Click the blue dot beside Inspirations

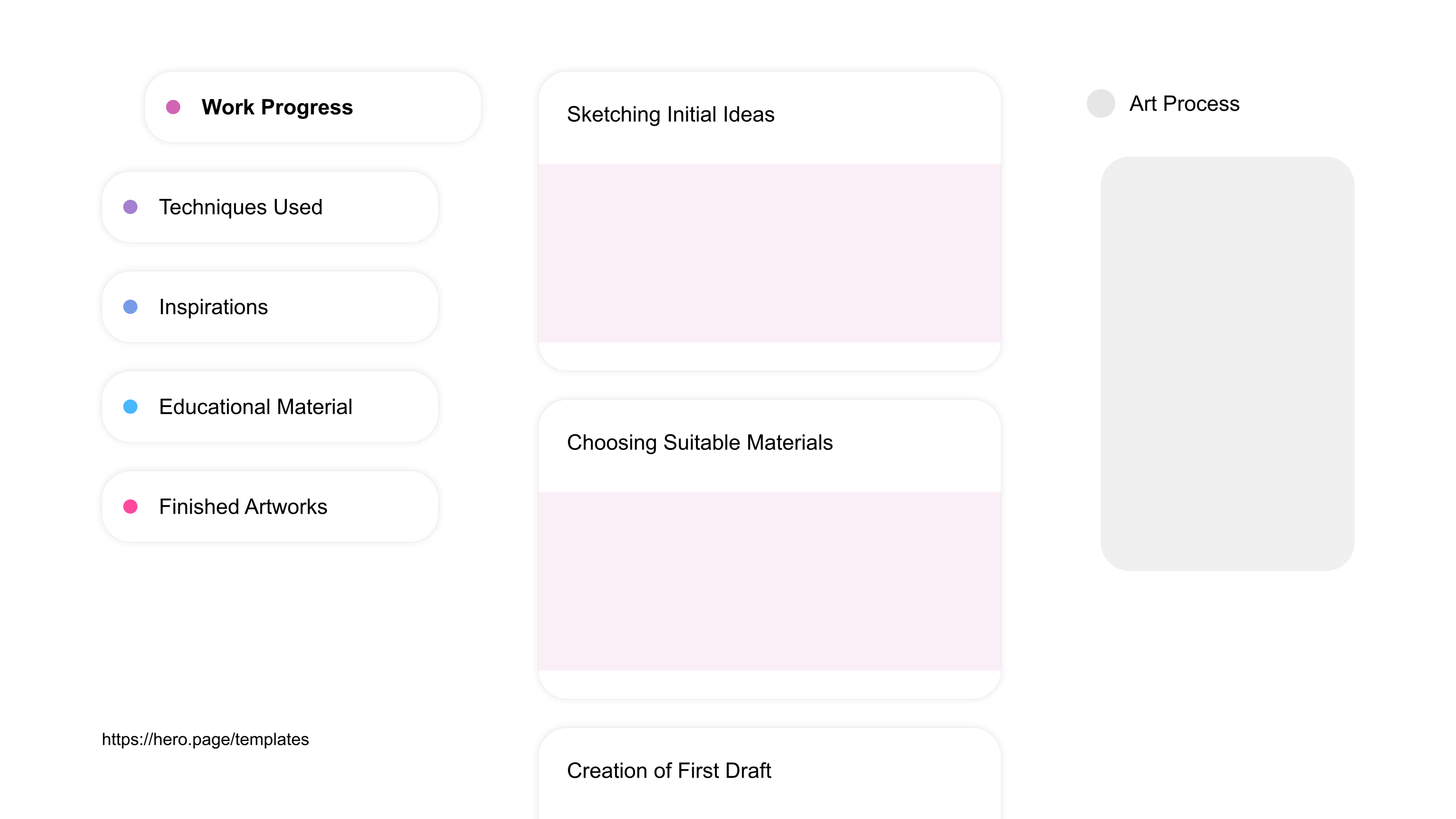130,307
